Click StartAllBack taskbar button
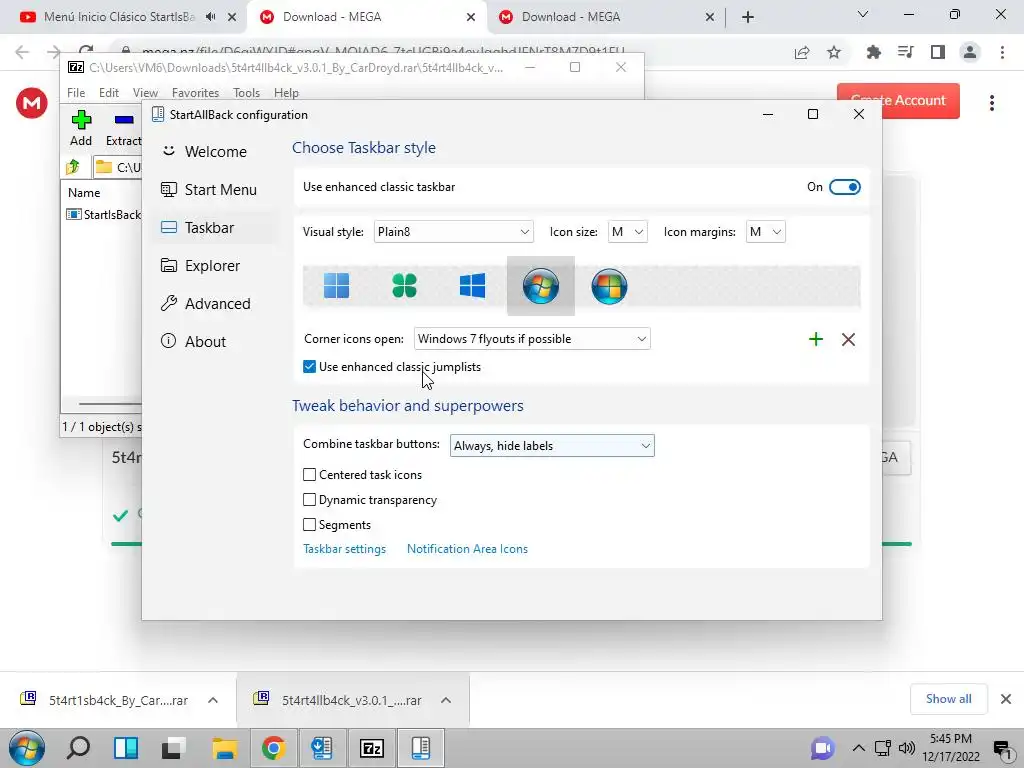The height and width of the screenshot is (768, 1024). point(421,748)
